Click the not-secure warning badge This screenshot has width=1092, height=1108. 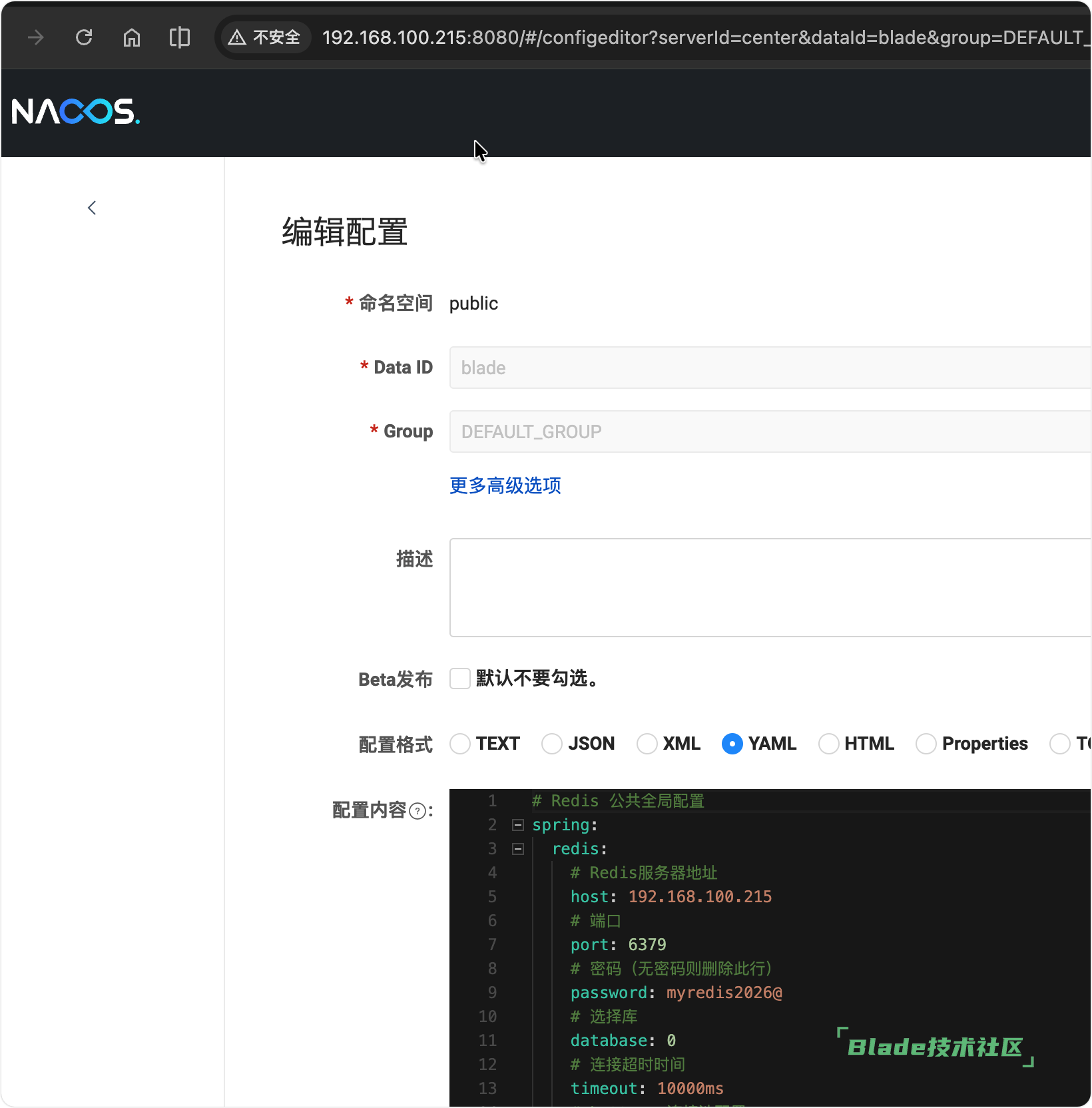(265, 37)
